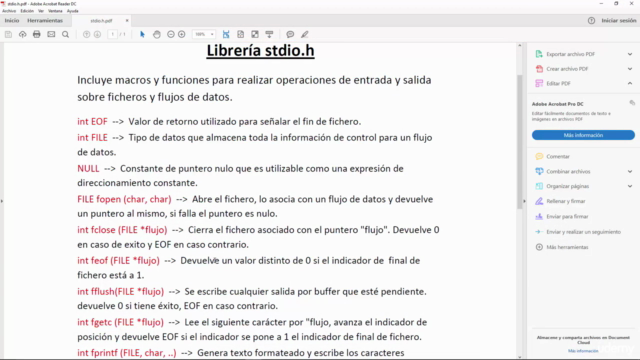Go to previous page arrow
This screenshot has width=640, height=360.
coord(86,35)
